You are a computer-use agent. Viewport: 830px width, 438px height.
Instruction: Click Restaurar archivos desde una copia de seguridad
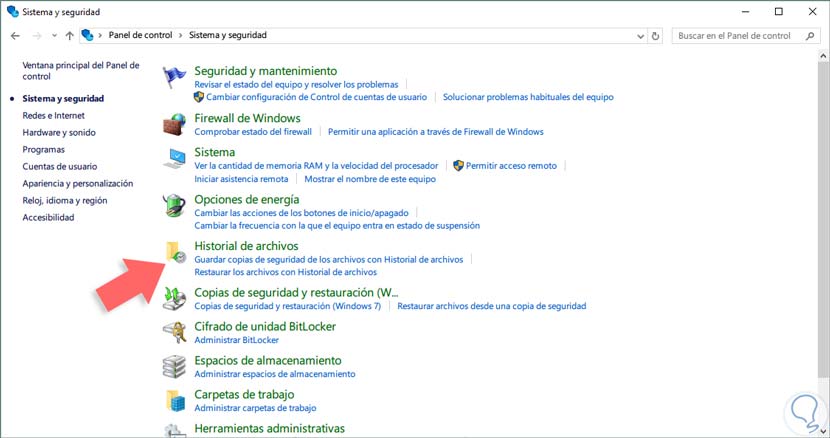(x=492, y=306)
